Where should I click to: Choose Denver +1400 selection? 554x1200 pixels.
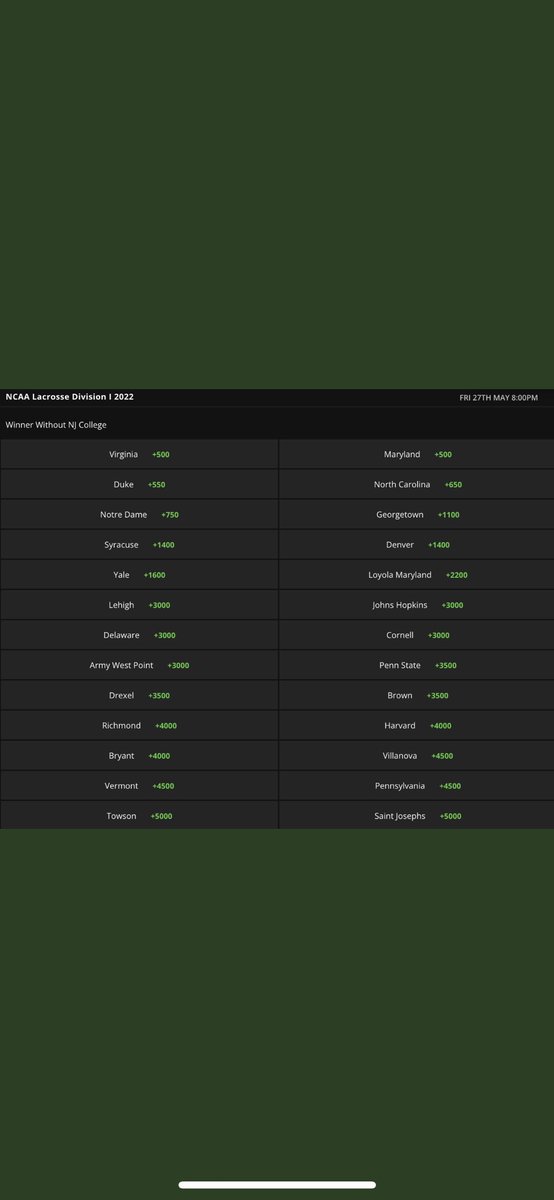416,545
